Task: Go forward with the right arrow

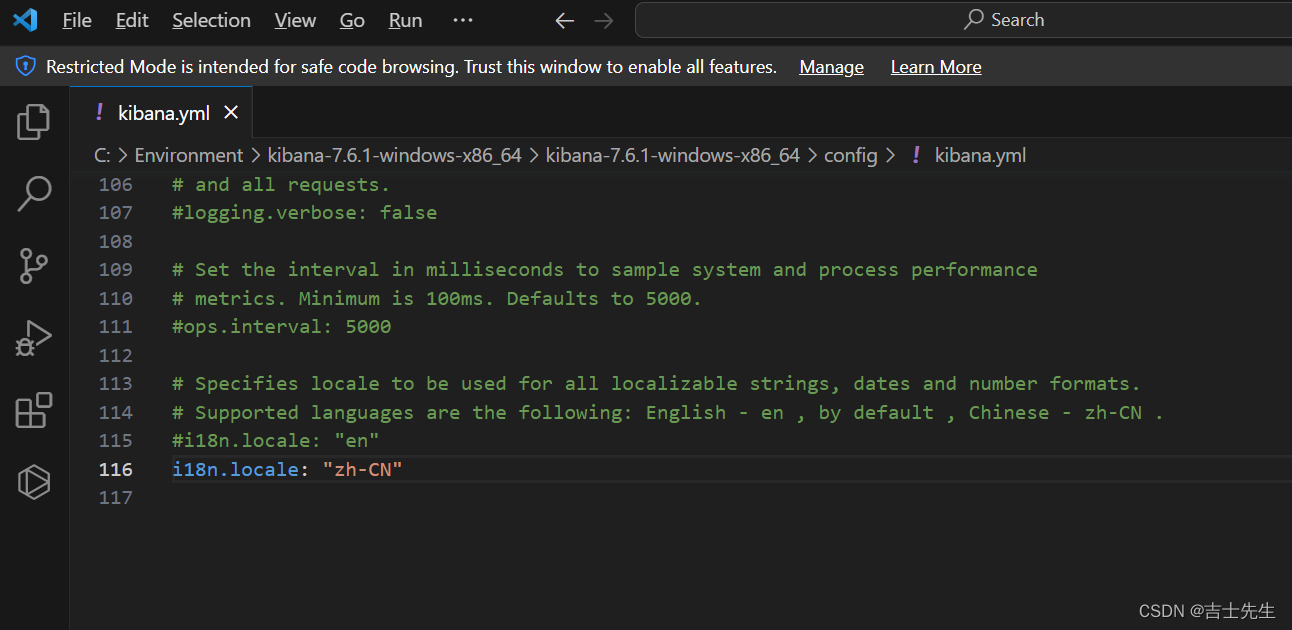Action: [x=603, y=20]
